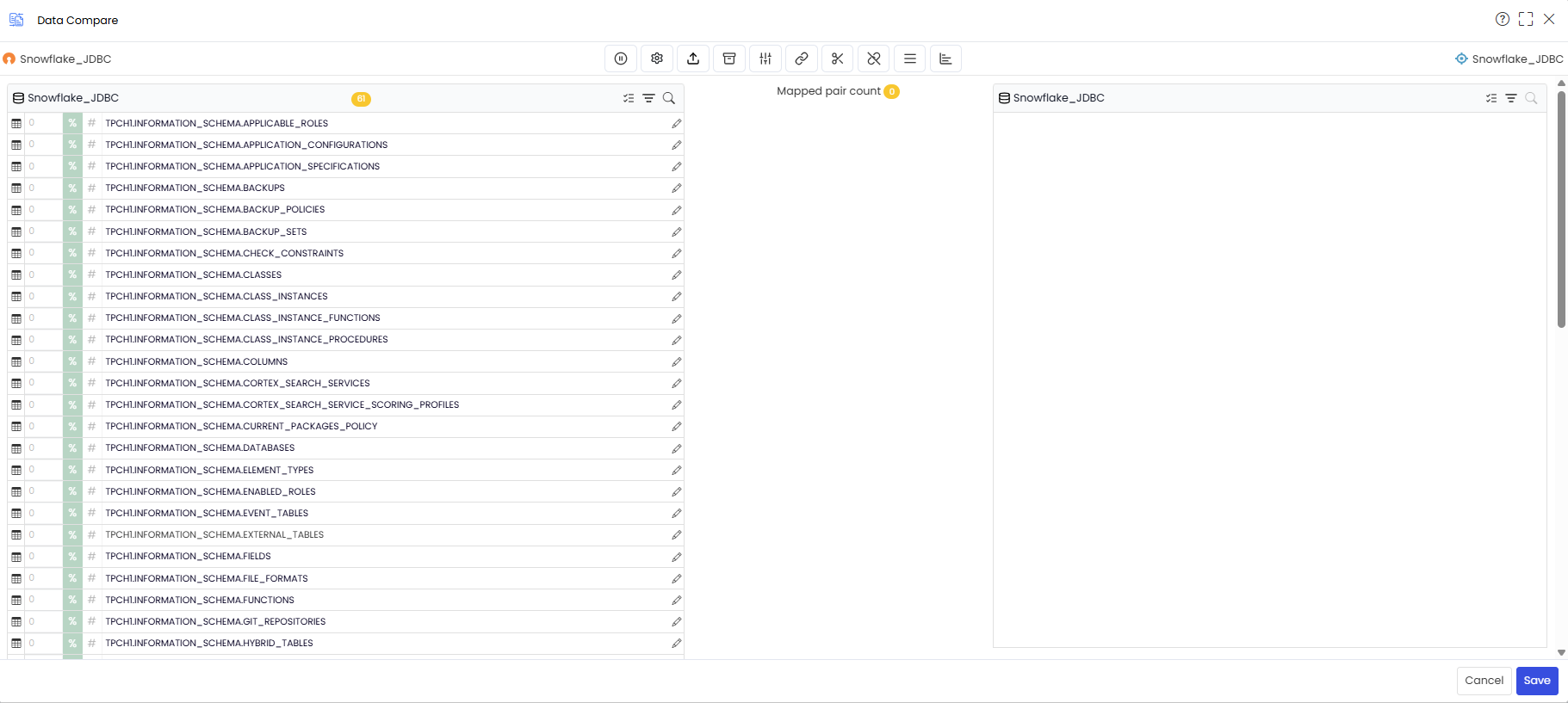Click the yellow 61 table count badge
The height and width of the screenshot is (703, 1568).
361,99
